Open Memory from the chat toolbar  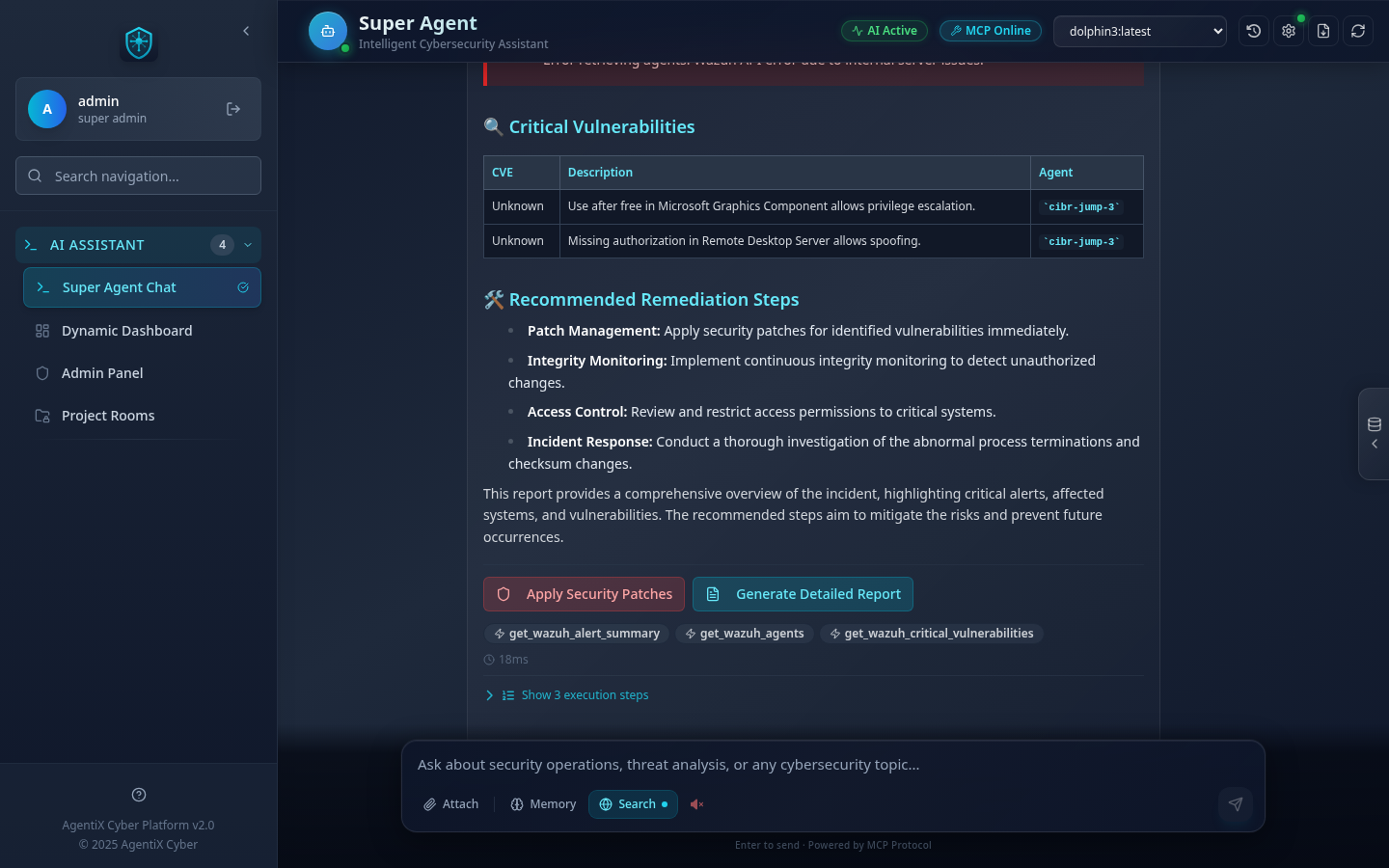pyautogui.click(x=542, y=803)
